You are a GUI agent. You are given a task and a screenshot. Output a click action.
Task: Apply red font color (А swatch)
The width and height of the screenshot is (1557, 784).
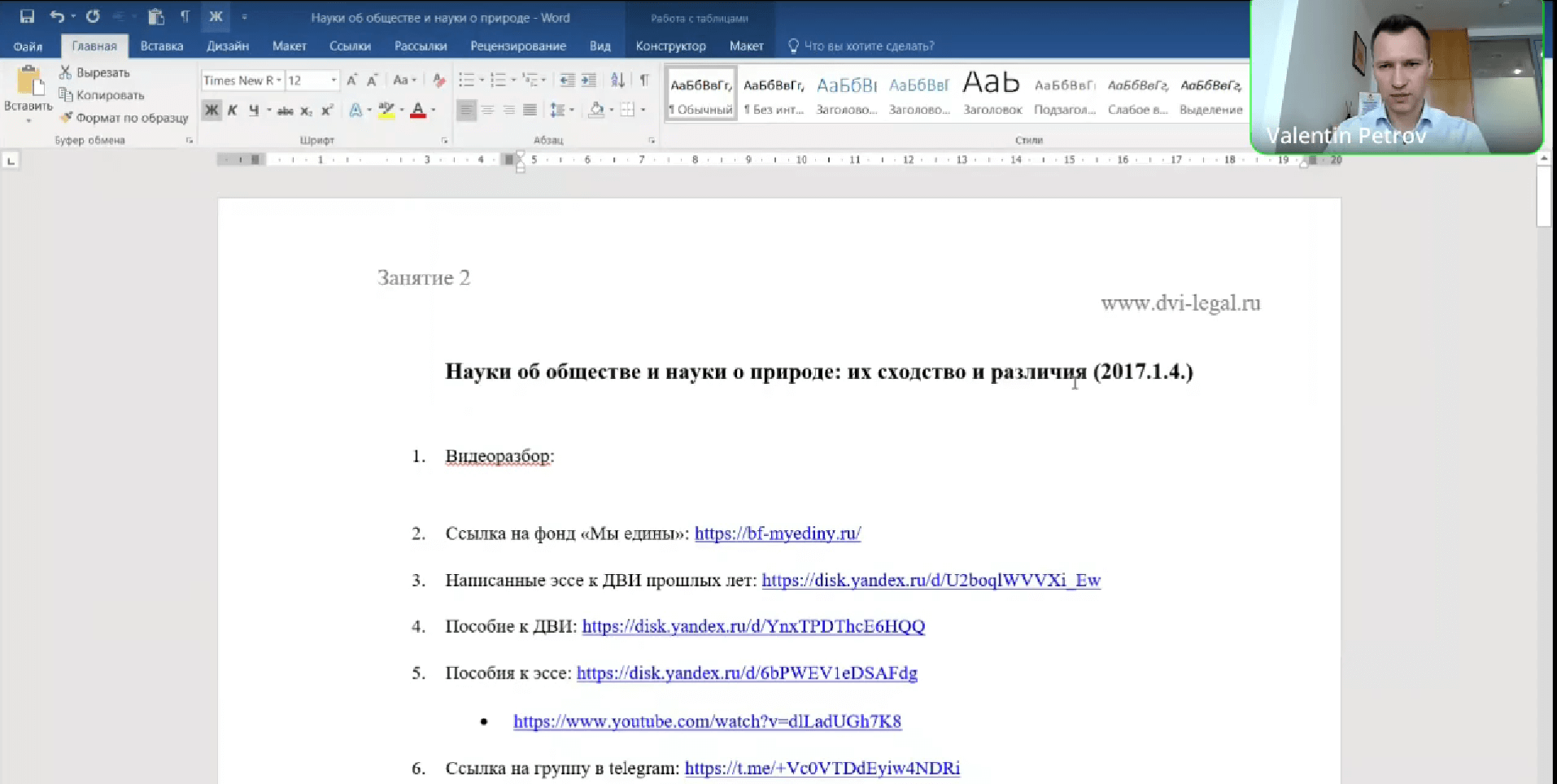pos(418,110)
